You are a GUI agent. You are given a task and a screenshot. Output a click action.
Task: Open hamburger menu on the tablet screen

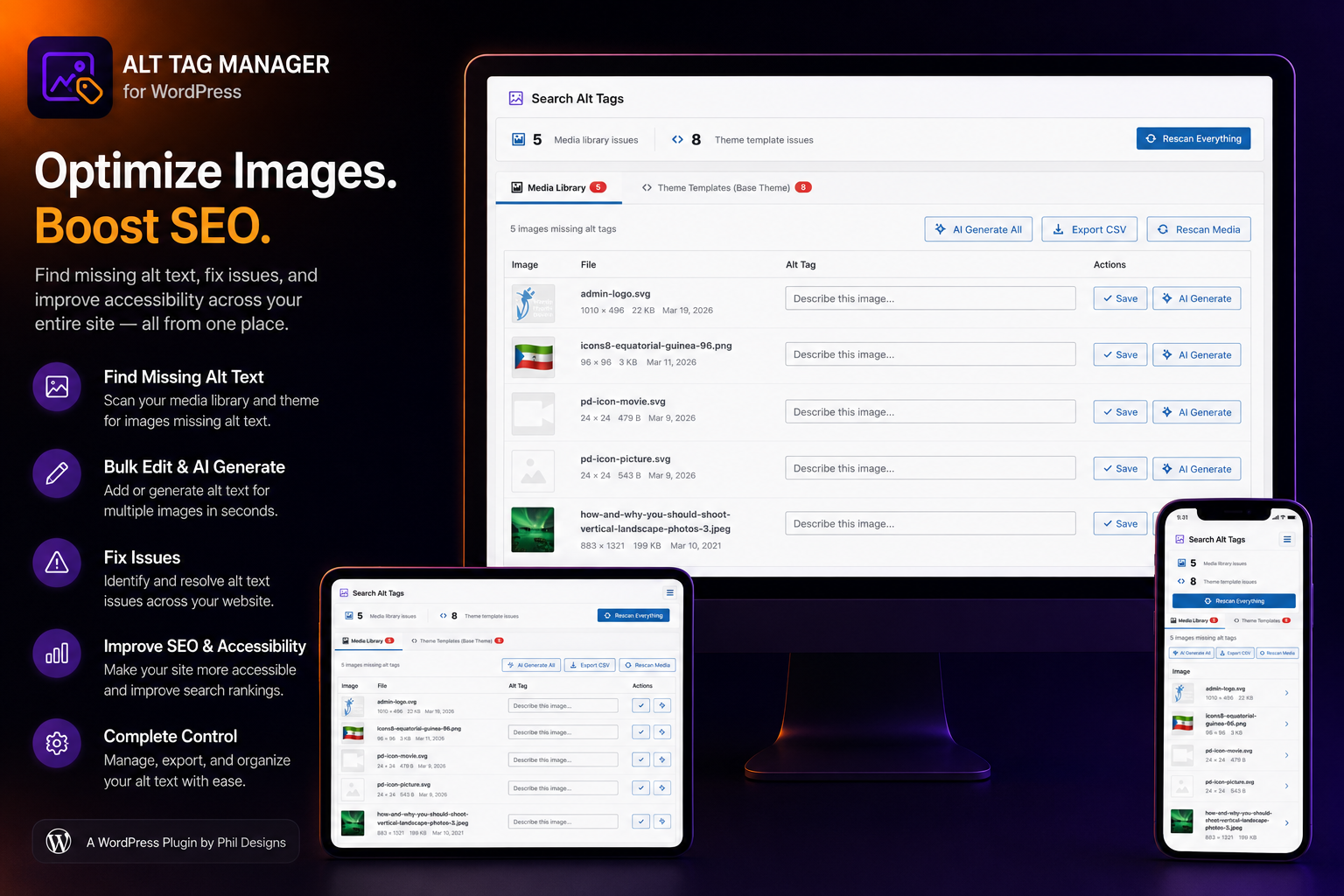point(670,593)
